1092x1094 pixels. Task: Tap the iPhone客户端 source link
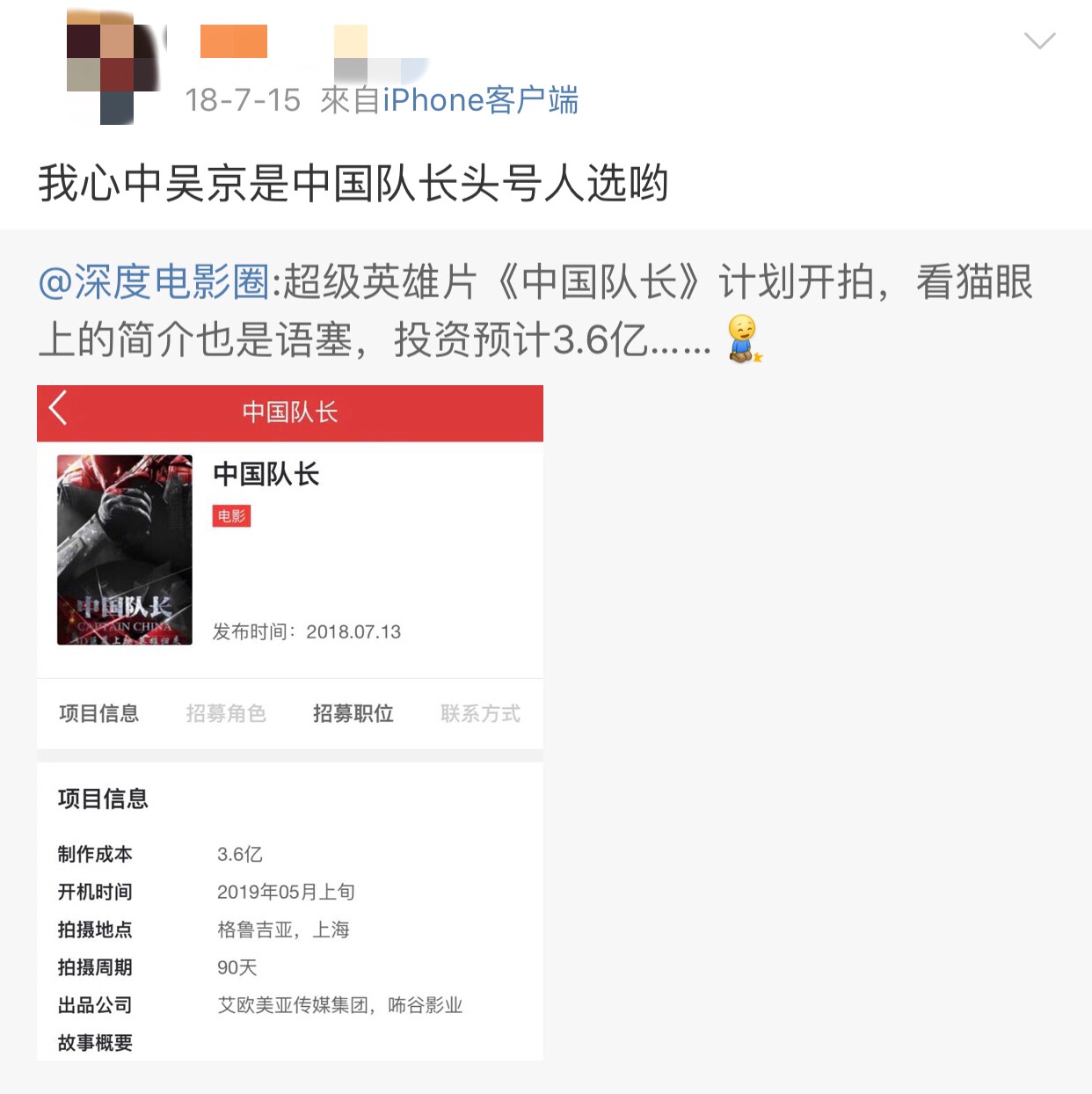click(x=480, y=100)
